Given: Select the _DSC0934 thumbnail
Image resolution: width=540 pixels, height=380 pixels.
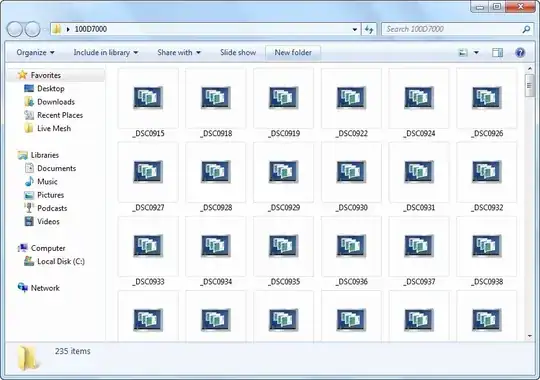Looking at the screenshot, I should point(216,246).
